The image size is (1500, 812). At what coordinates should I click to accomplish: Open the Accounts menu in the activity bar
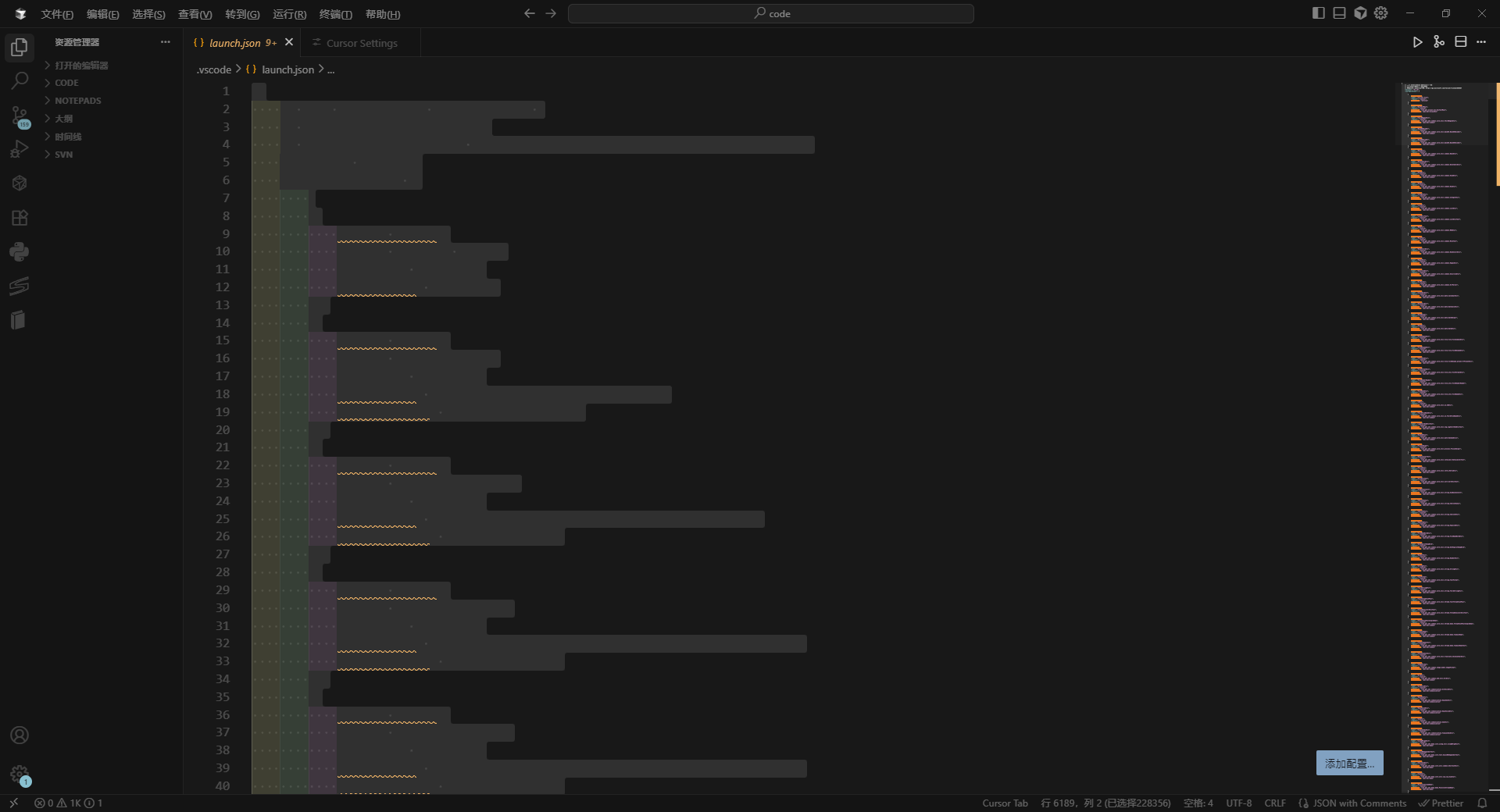pos(20,735)
